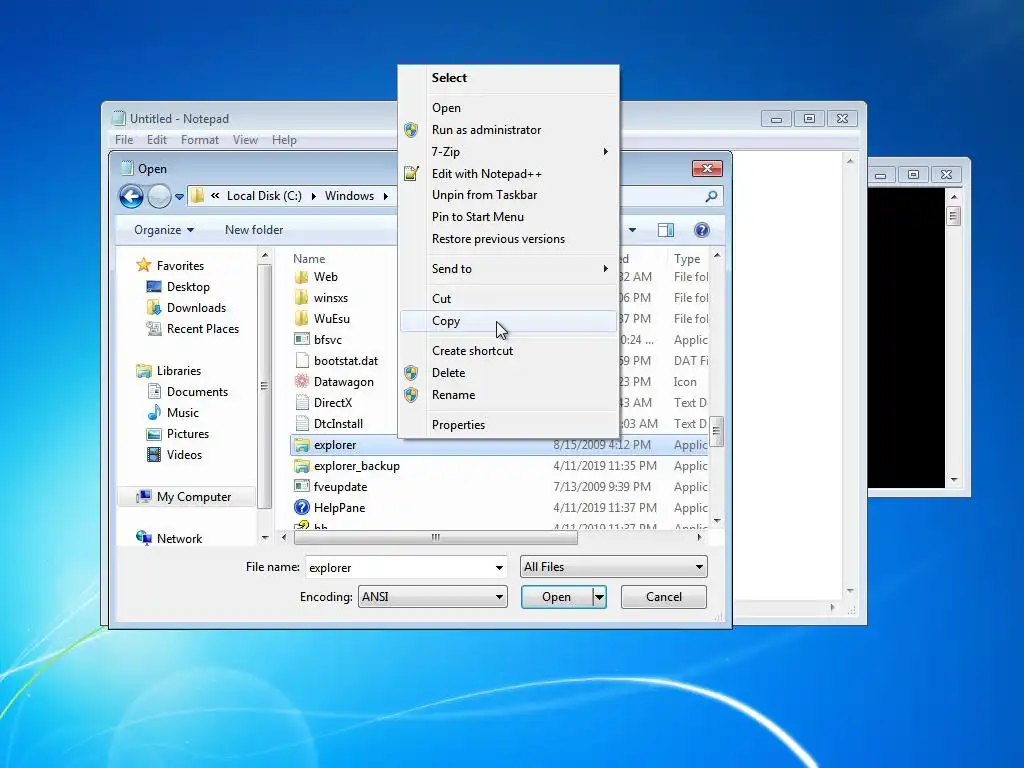1024x768 pixels.
Task: Choose Rename in the context menu
Action: 508,394
